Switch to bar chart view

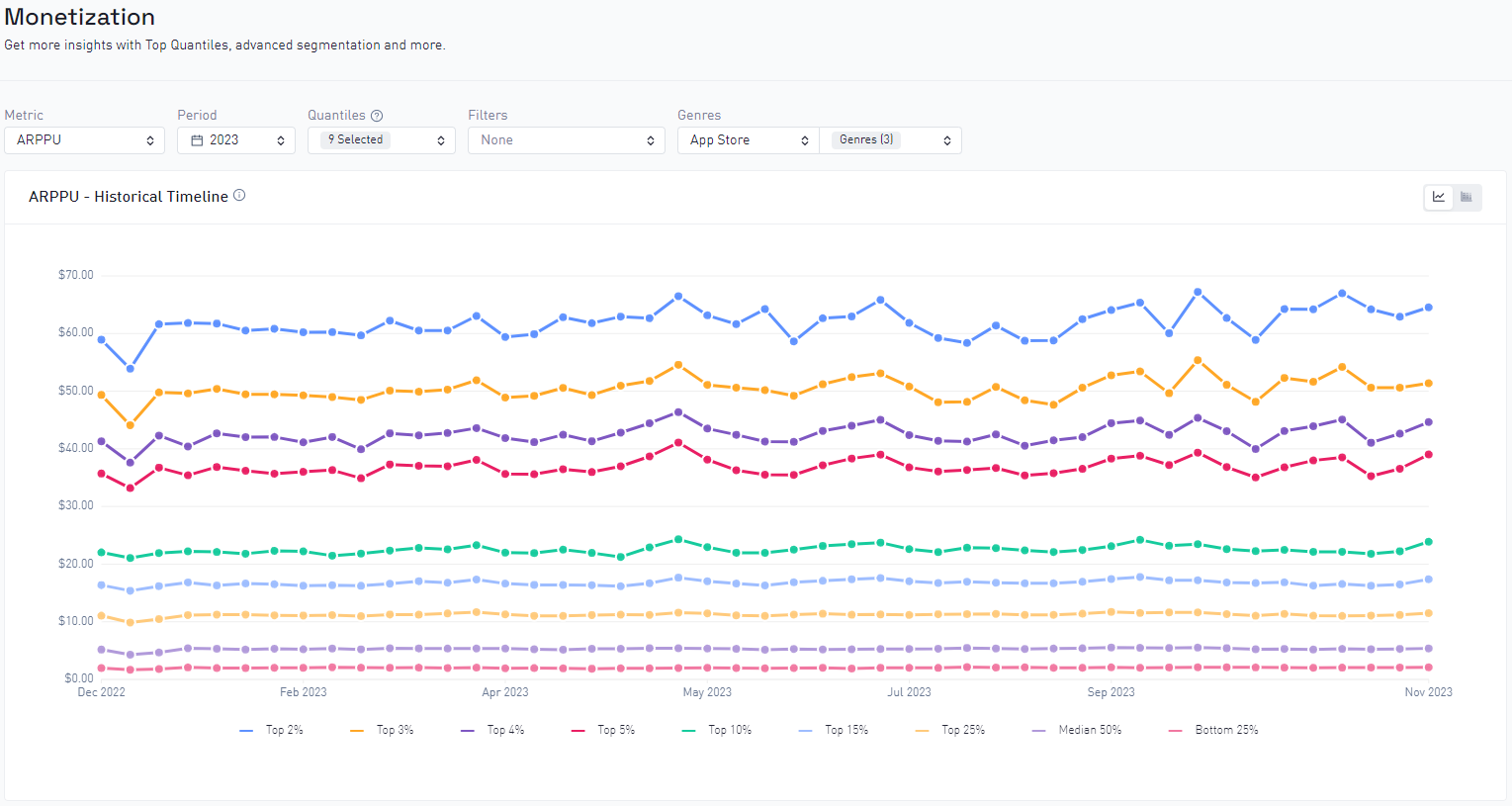click(x=1467, y=197)
